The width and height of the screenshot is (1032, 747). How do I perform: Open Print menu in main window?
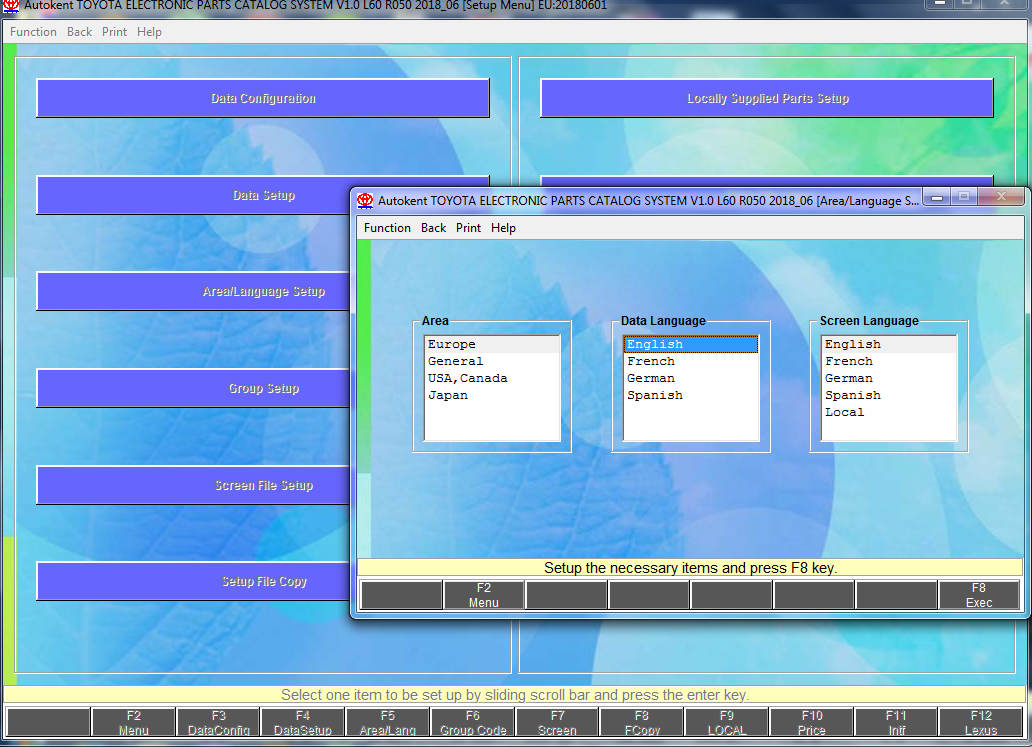114,32
